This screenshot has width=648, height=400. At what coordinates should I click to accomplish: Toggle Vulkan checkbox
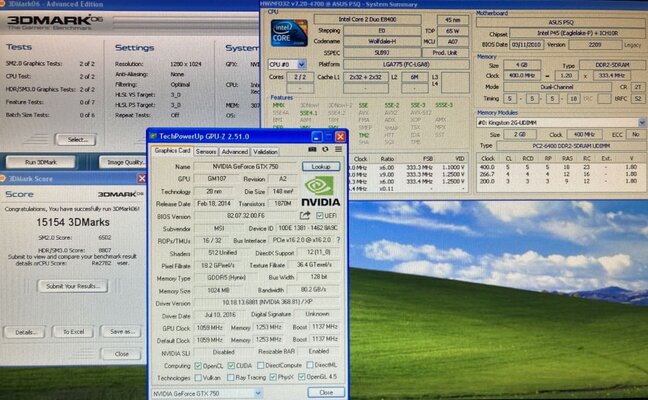pos(198,378)
